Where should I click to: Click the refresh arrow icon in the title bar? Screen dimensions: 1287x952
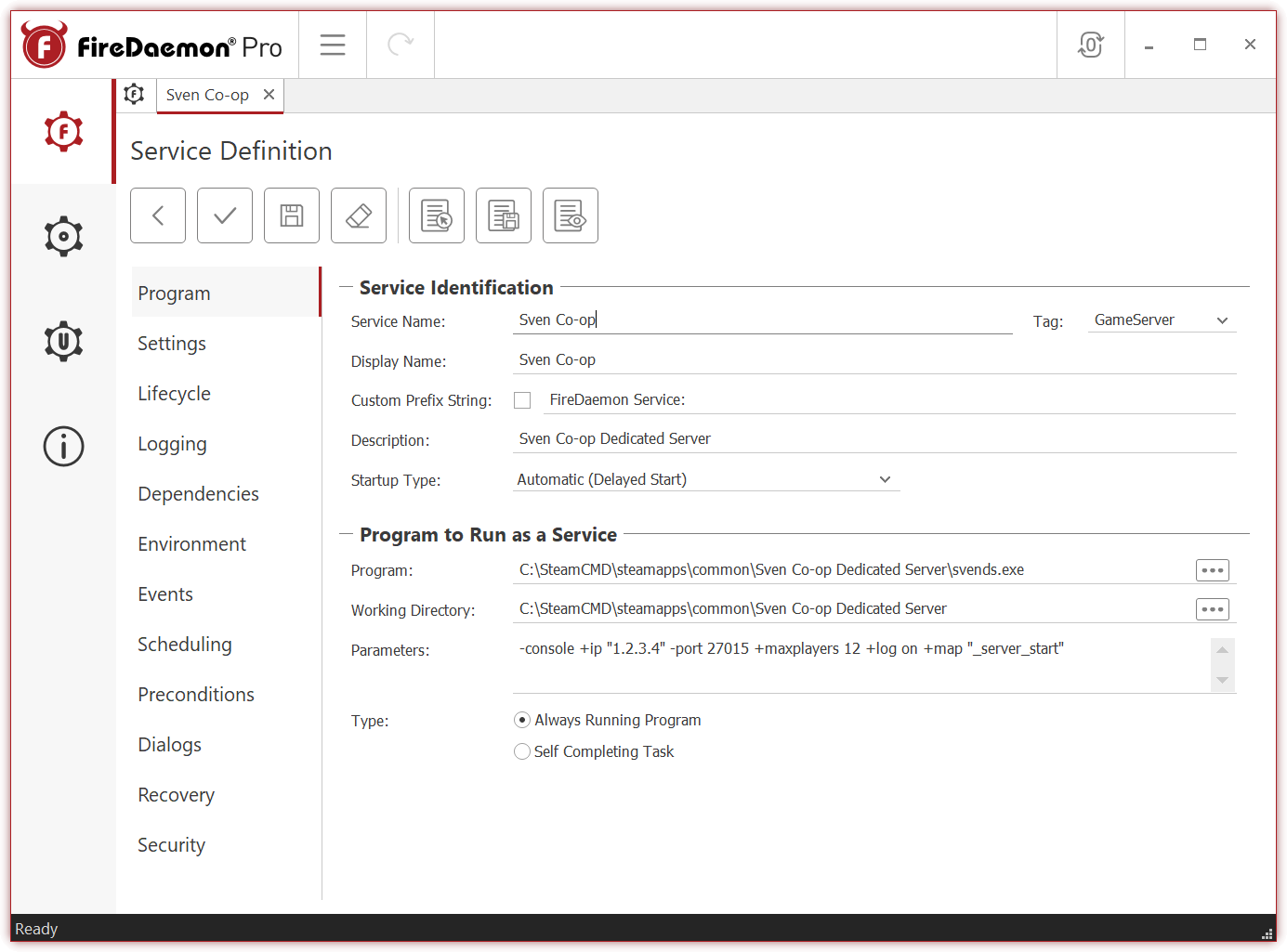(401, 45)
